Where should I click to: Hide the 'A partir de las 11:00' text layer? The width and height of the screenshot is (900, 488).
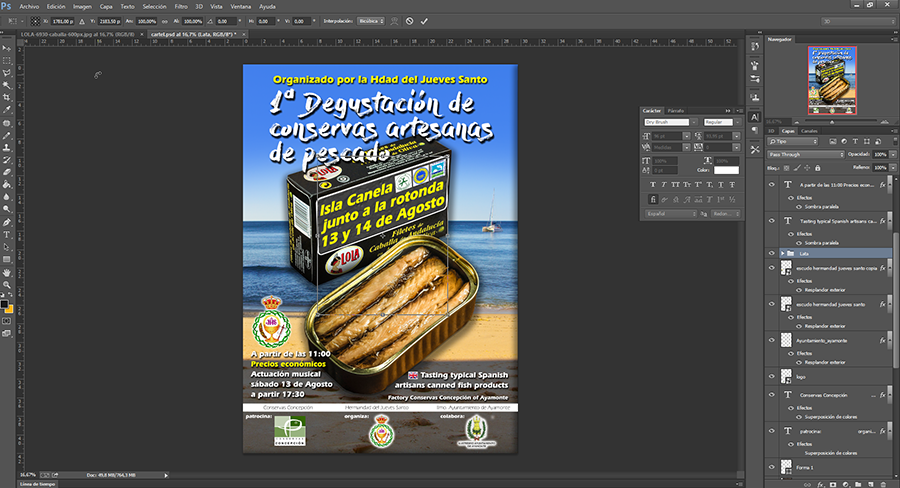point(771,185)
